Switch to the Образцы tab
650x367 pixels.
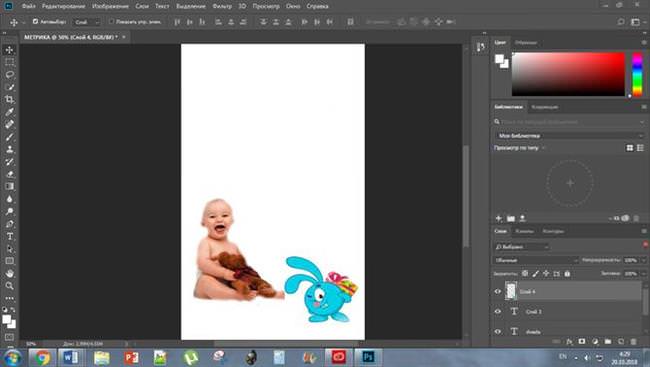pos(526,42)
